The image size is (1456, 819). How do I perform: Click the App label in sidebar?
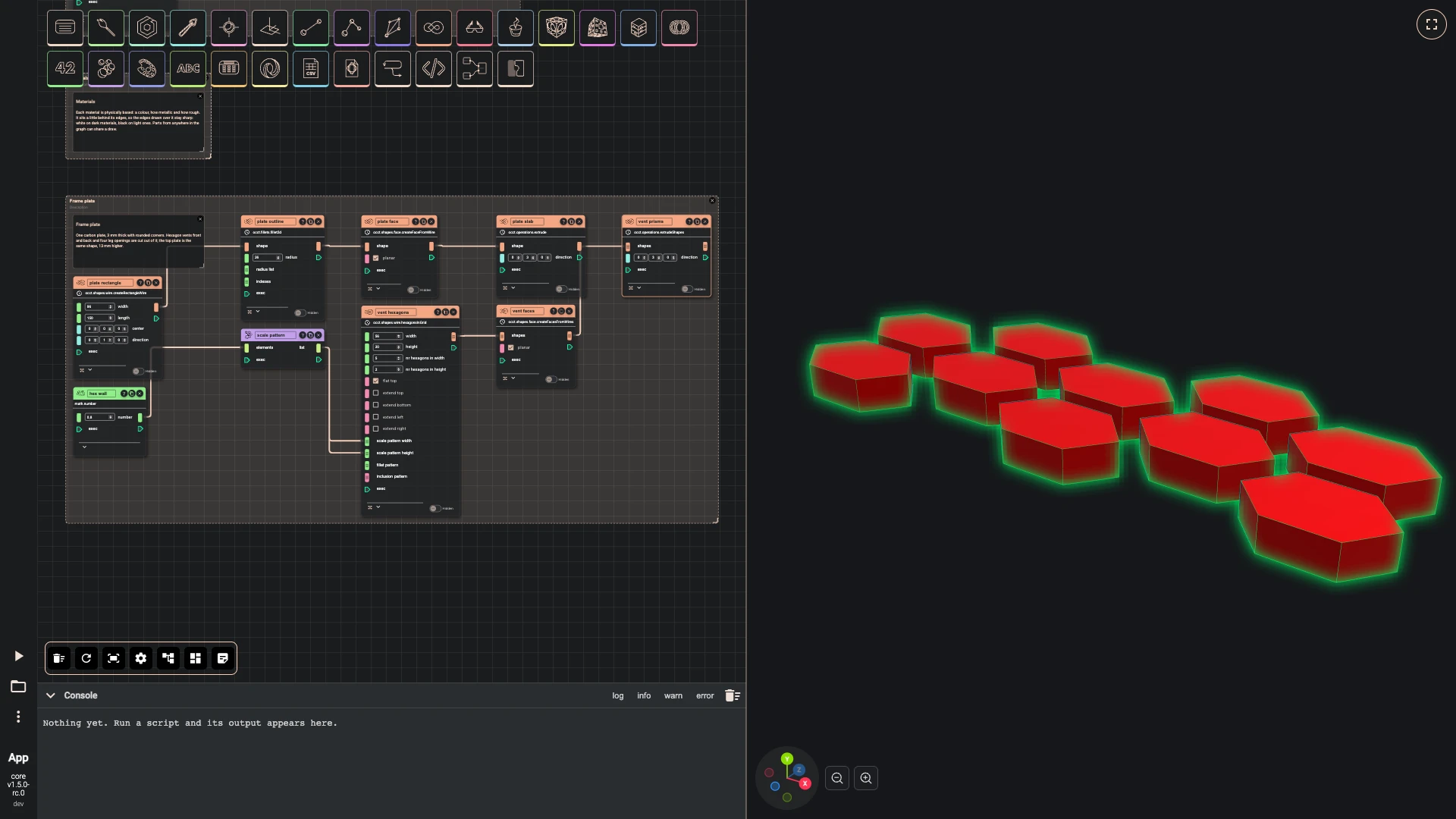(18, 758)
